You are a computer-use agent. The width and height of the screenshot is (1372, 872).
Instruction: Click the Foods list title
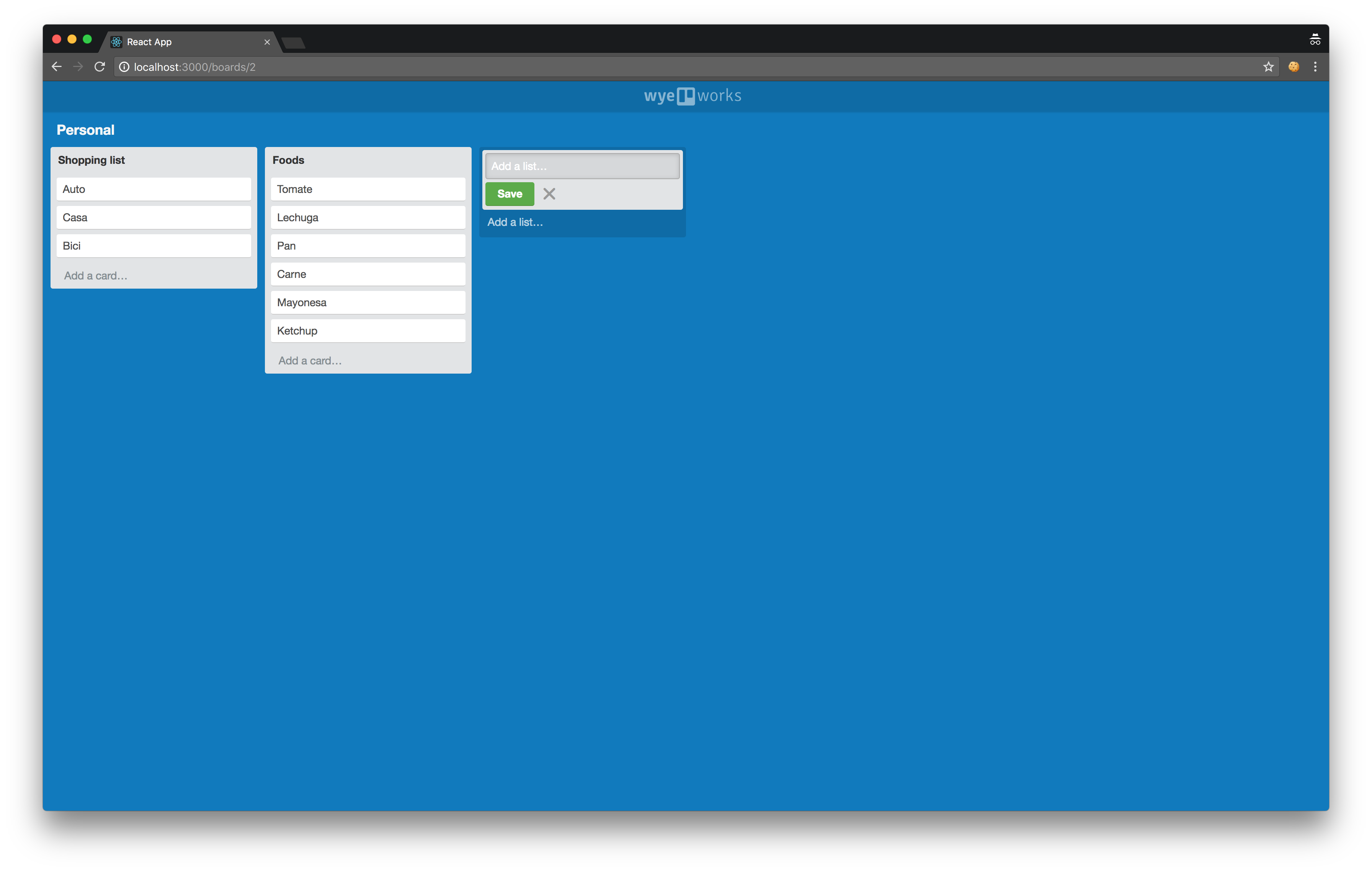288,160
